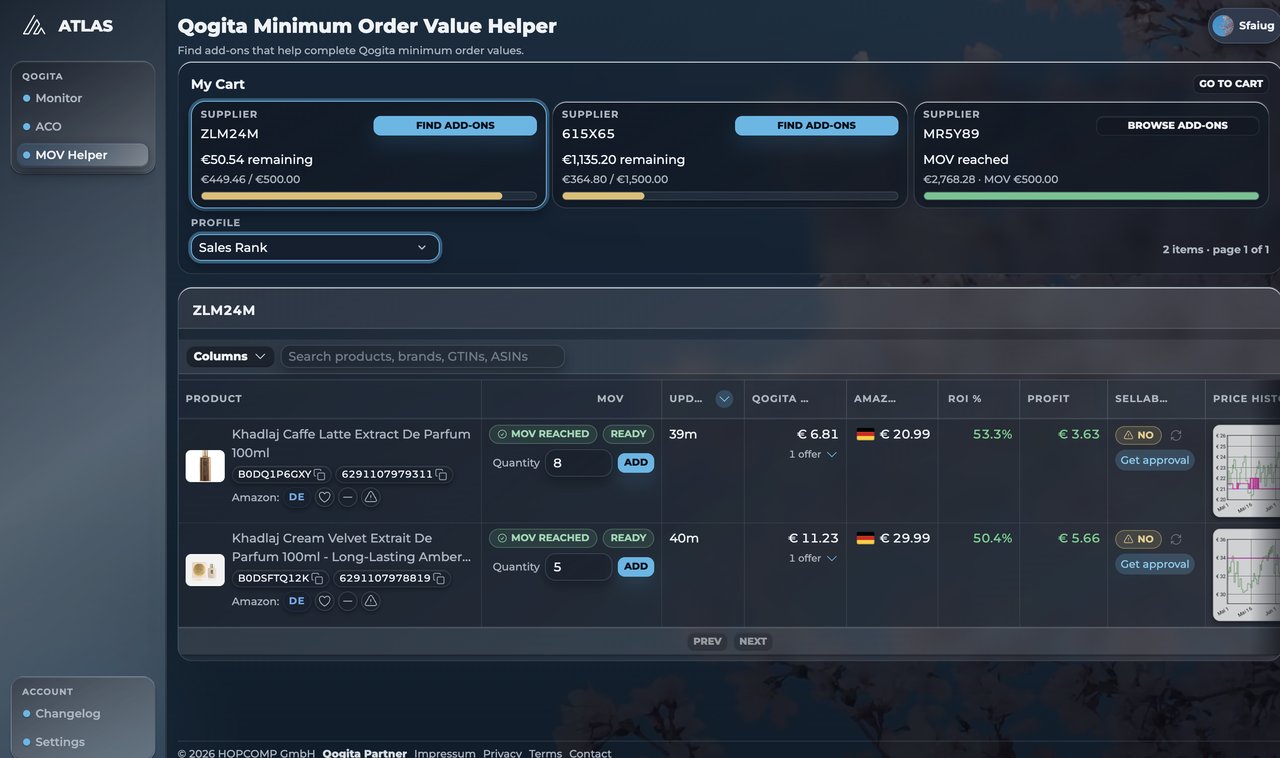The height and width of the screenshot is (758, 1280).
Task: Click the MOV REACHED badge in Cream Velvet row
Action: click(543, 538)
